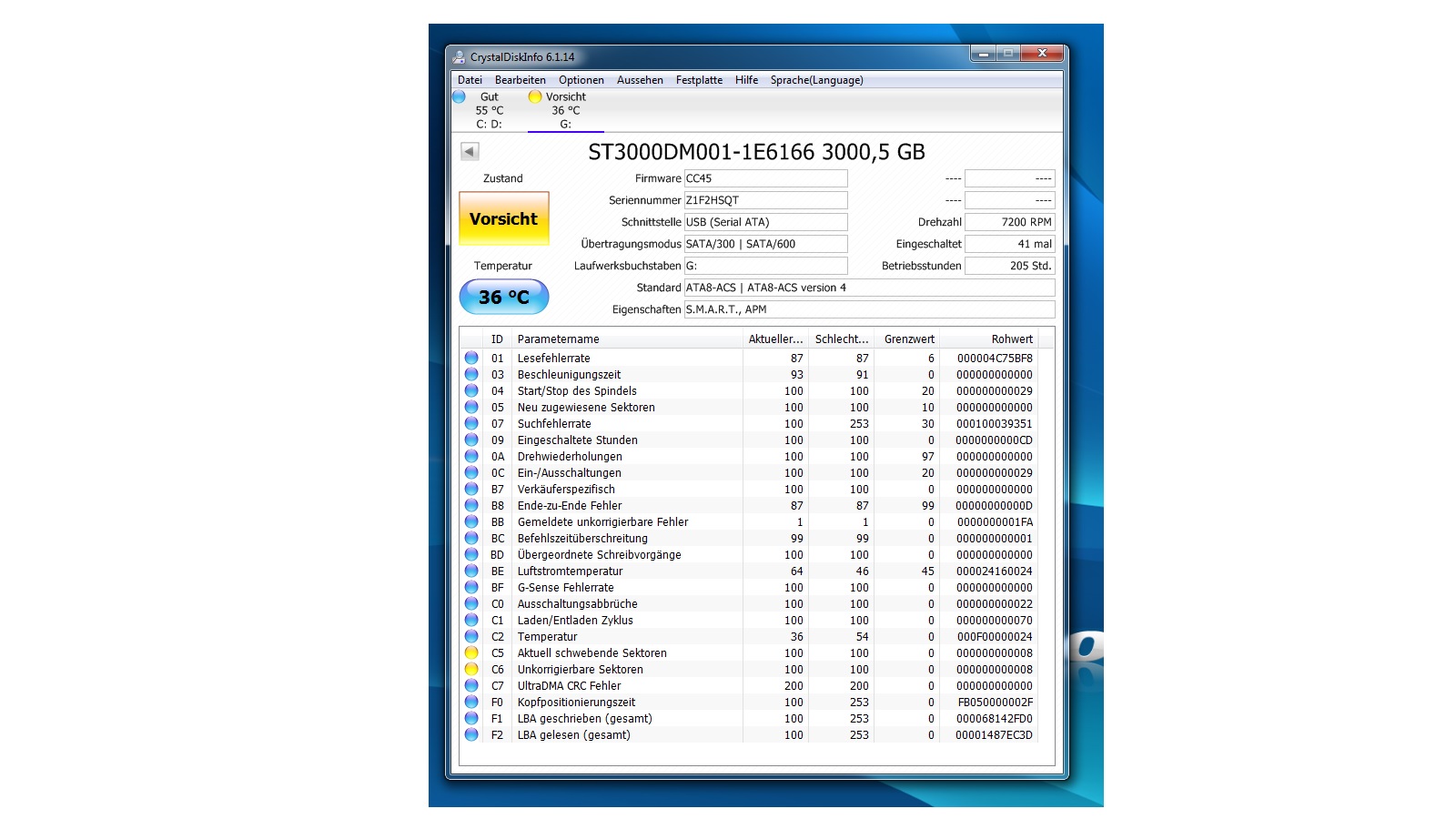This screenshot has height=819, width=1456.
Task: Click the Firmware field showing CC45
Action: coord(766,178)
